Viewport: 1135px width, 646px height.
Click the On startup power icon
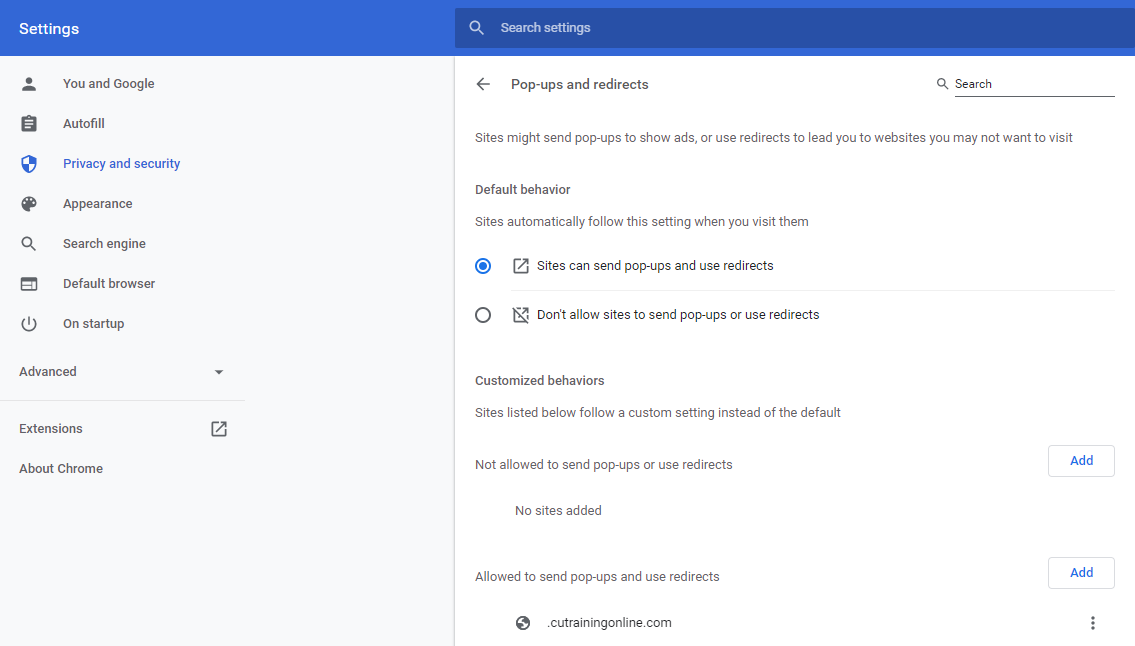click(x=29, y=324)
